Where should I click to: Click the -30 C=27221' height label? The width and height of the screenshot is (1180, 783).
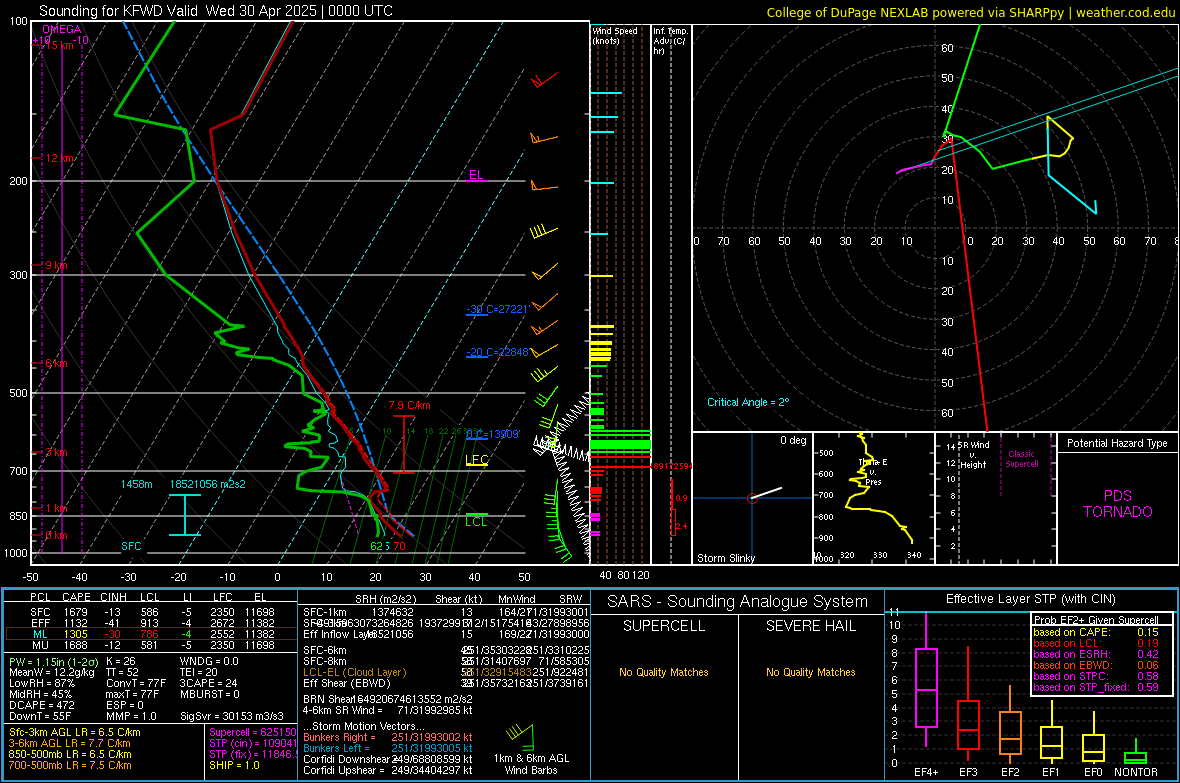point(497,309)
